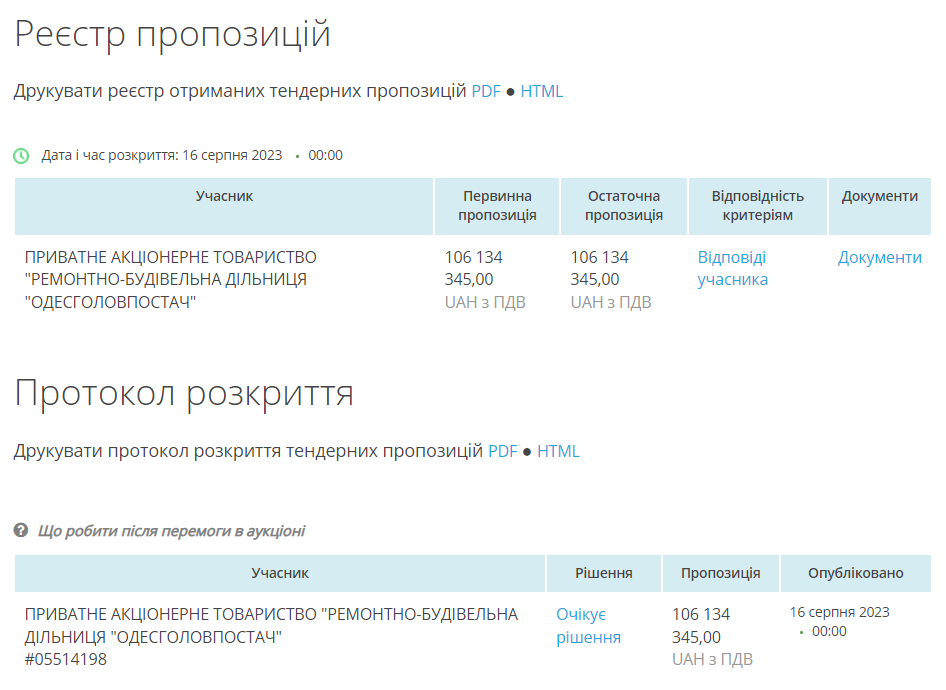Open HTML version of the proposals registry
The width and height of the screenshot is (946, 690).
[542, 91]
